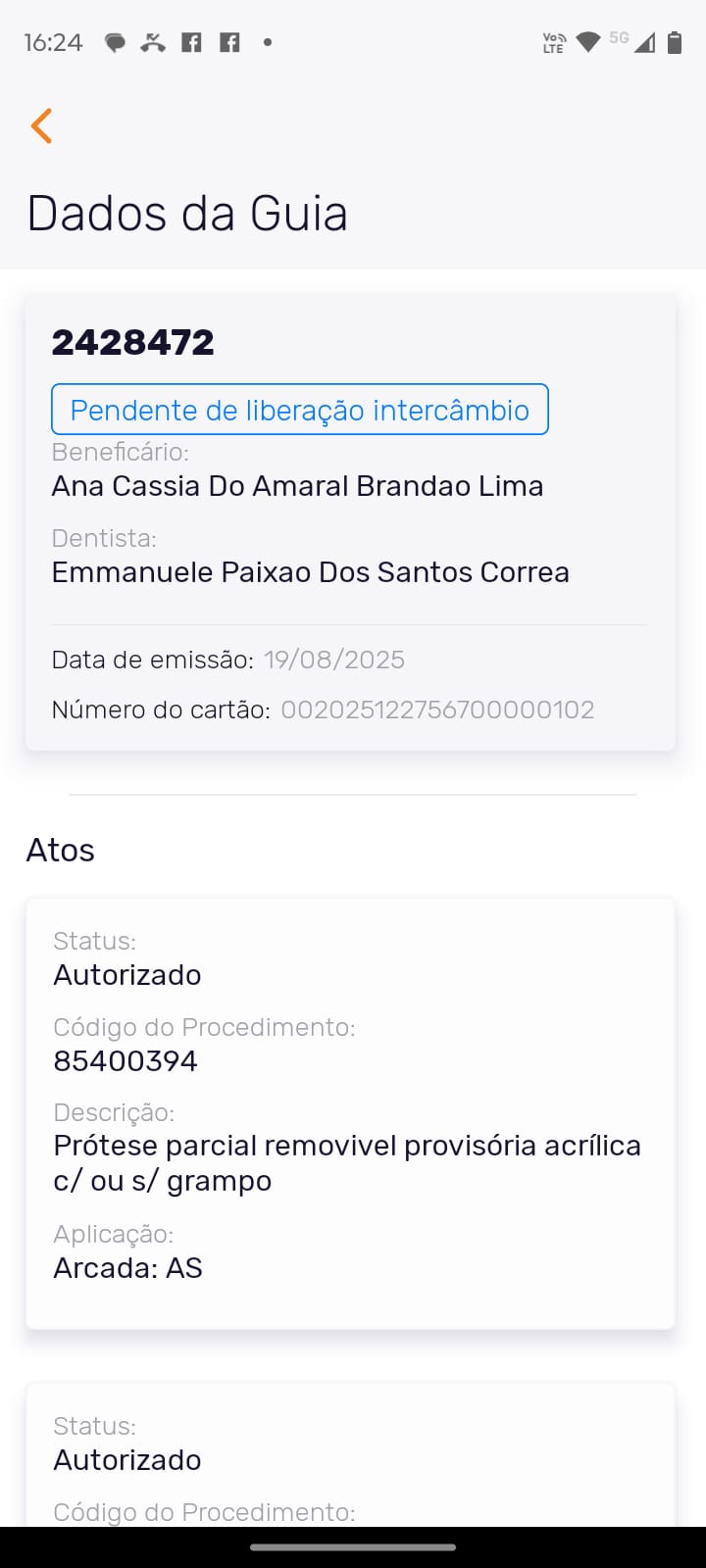
Task: Tap the home gesture bar at the bottom
Action: click(353, 1547)
